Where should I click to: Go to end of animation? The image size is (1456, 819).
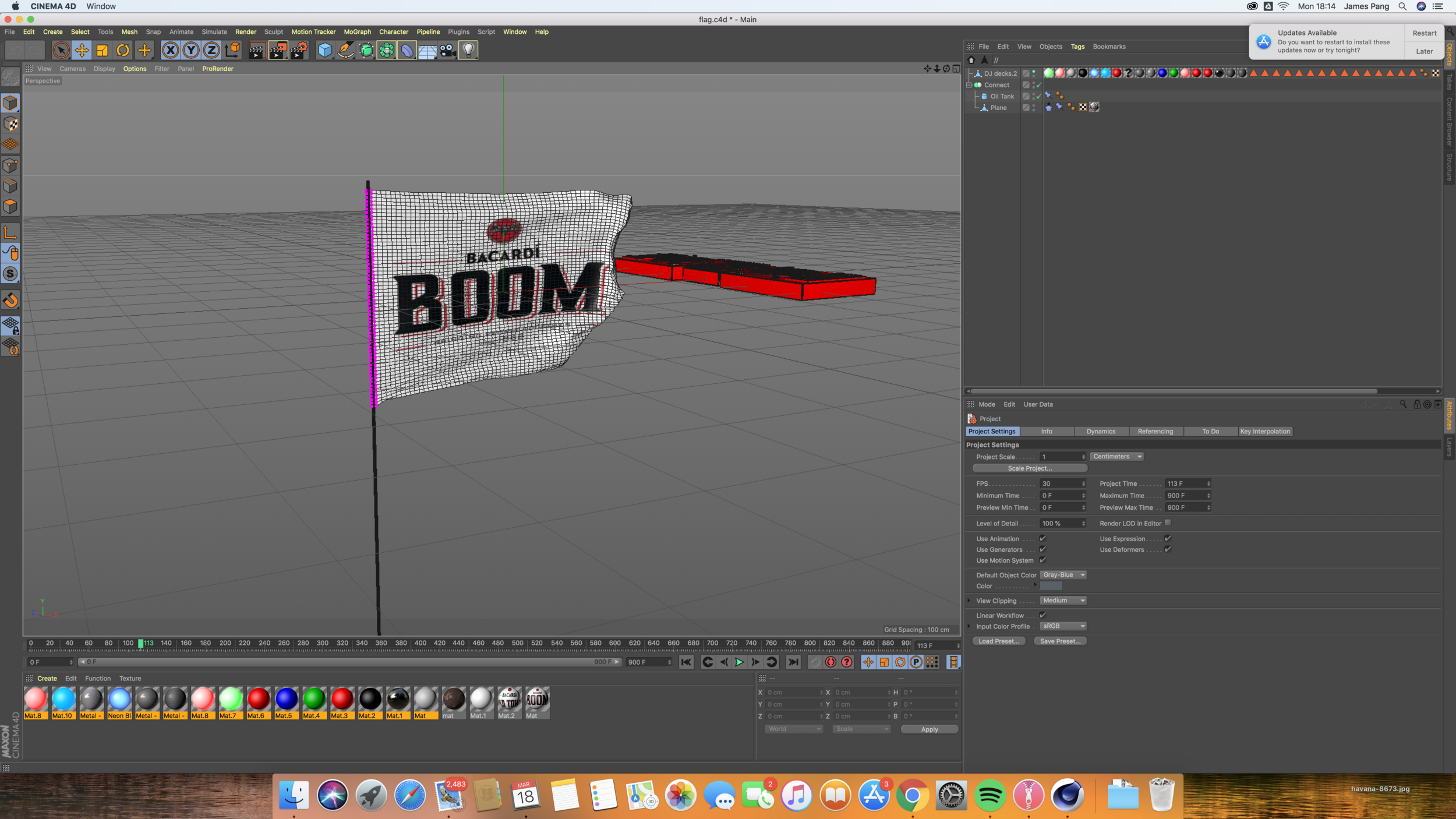coord(793,662)
